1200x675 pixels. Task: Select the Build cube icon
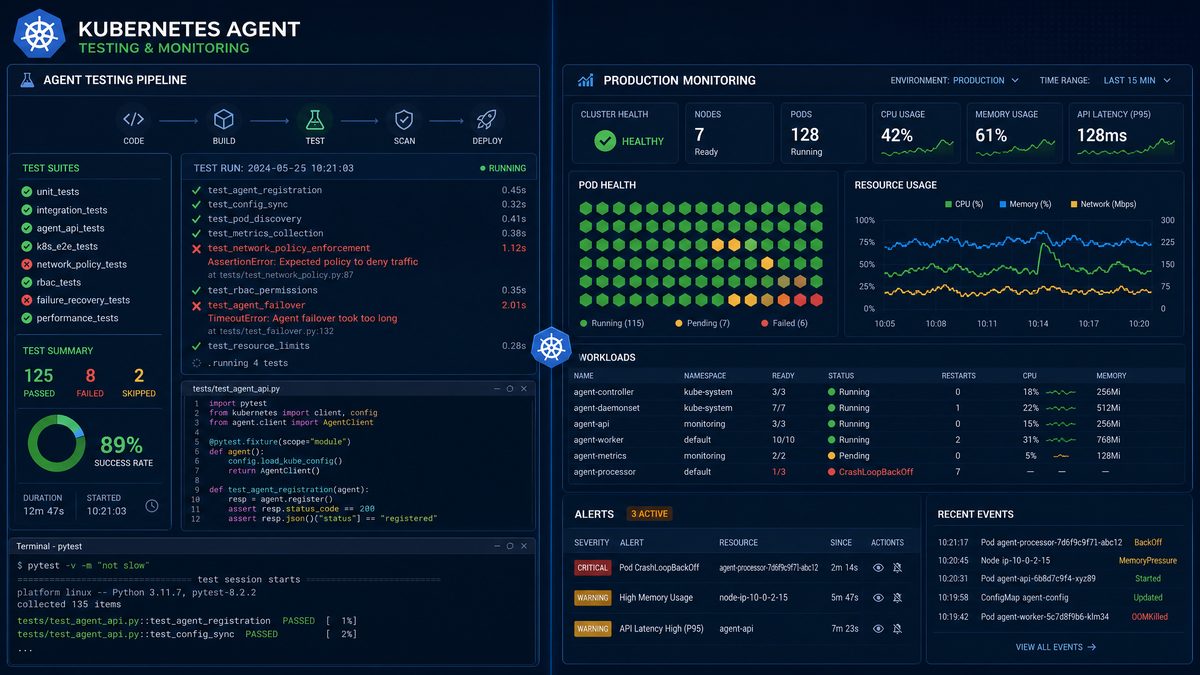click(x=224, y=120)
